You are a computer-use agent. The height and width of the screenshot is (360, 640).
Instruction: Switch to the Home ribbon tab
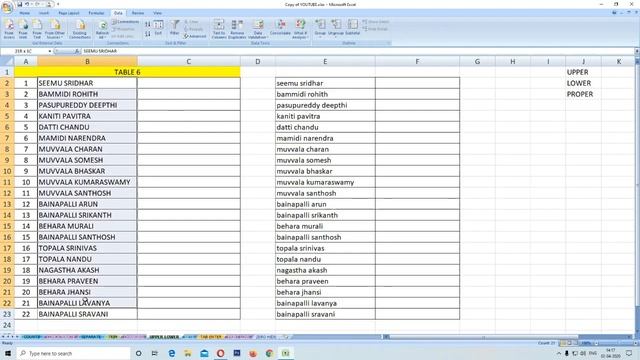[x=24, y=13]
